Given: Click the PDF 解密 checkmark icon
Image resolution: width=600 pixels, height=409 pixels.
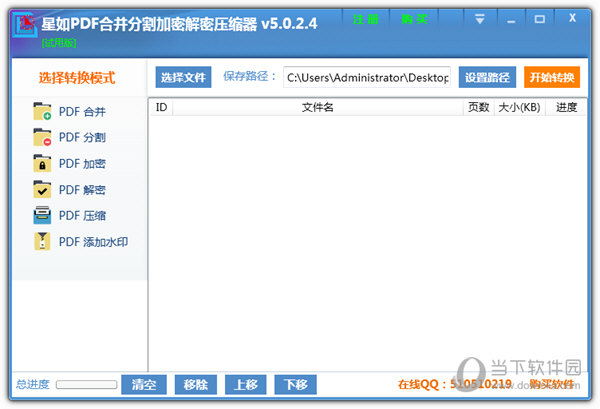Looking at the screenshot, I should [x=42, y=189].
